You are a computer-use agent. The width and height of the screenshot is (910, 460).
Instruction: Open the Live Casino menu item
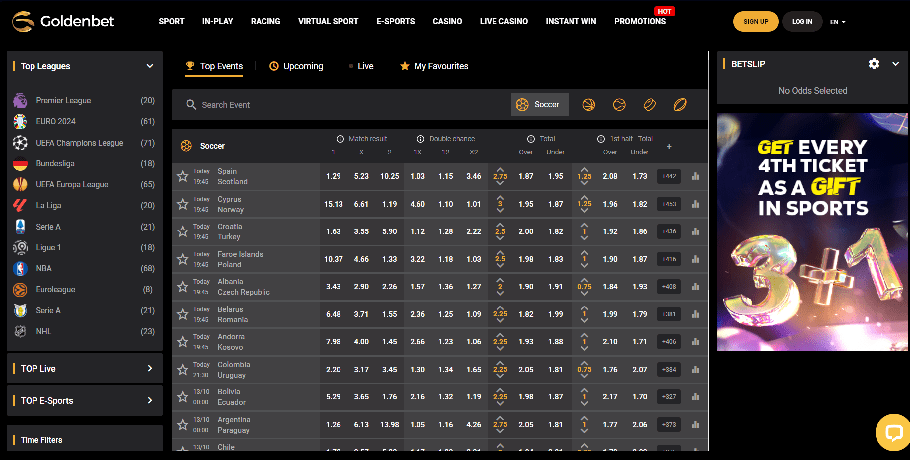coord(503,21)
